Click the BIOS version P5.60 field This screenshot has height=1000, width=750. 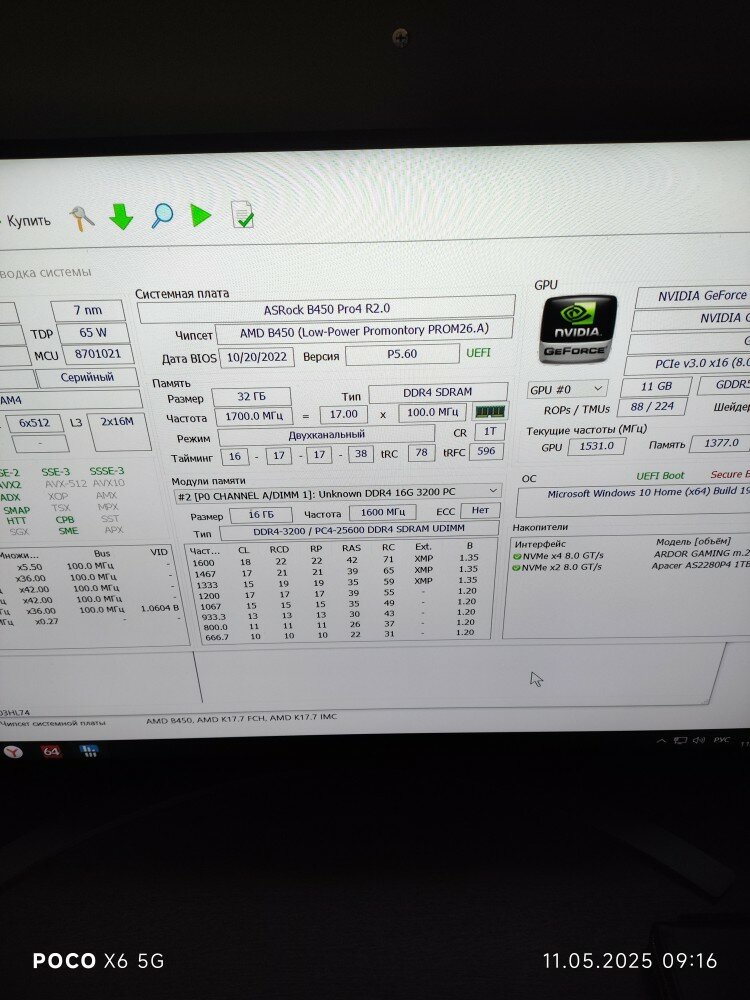402,353
